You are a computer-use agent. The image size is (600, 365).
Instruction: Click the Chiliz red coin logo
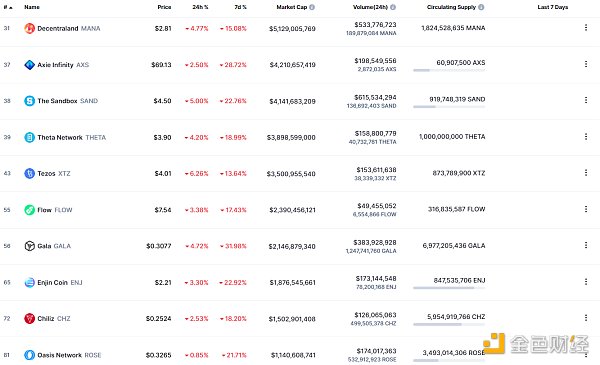pos(29,318)
